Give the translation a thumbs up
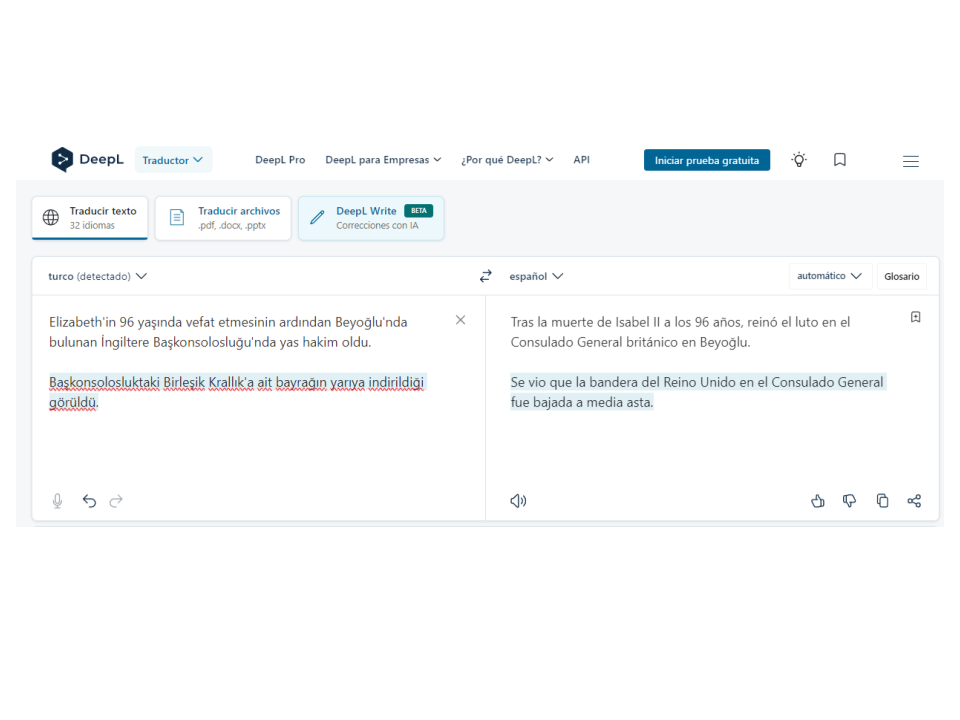The width and height of the screenshot is (960, 720). coord(818,501)
